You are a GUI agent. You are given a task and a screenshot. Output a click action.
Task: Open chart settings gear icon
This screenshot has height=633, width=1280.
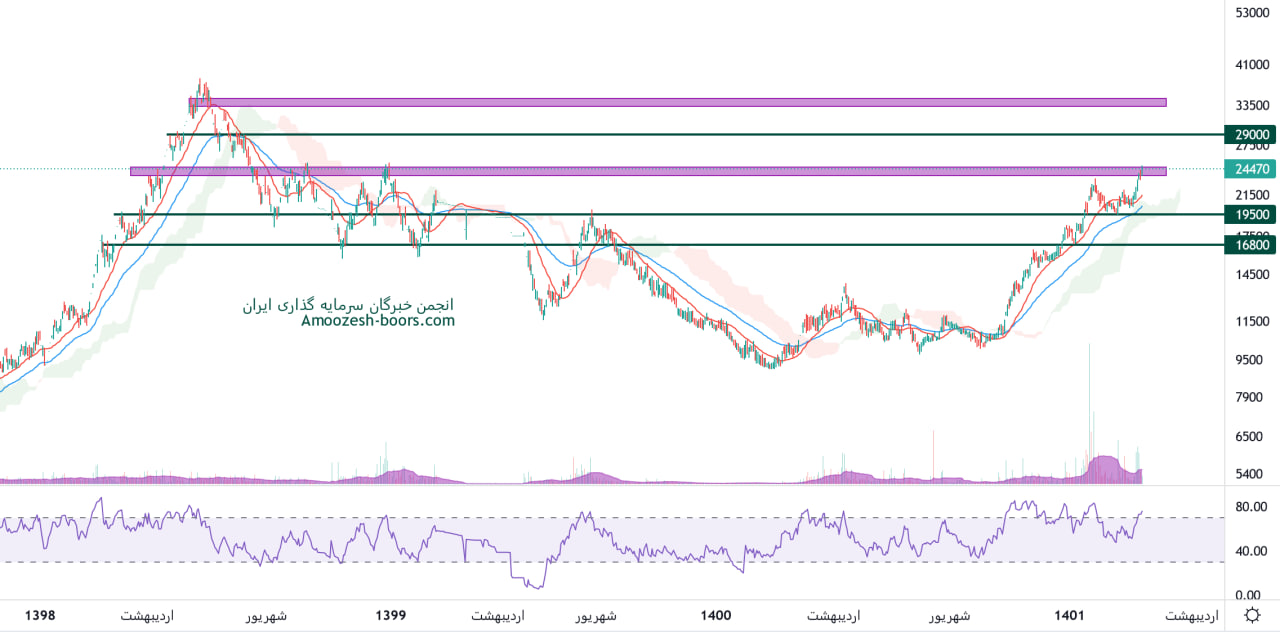tap(1251, 615)
